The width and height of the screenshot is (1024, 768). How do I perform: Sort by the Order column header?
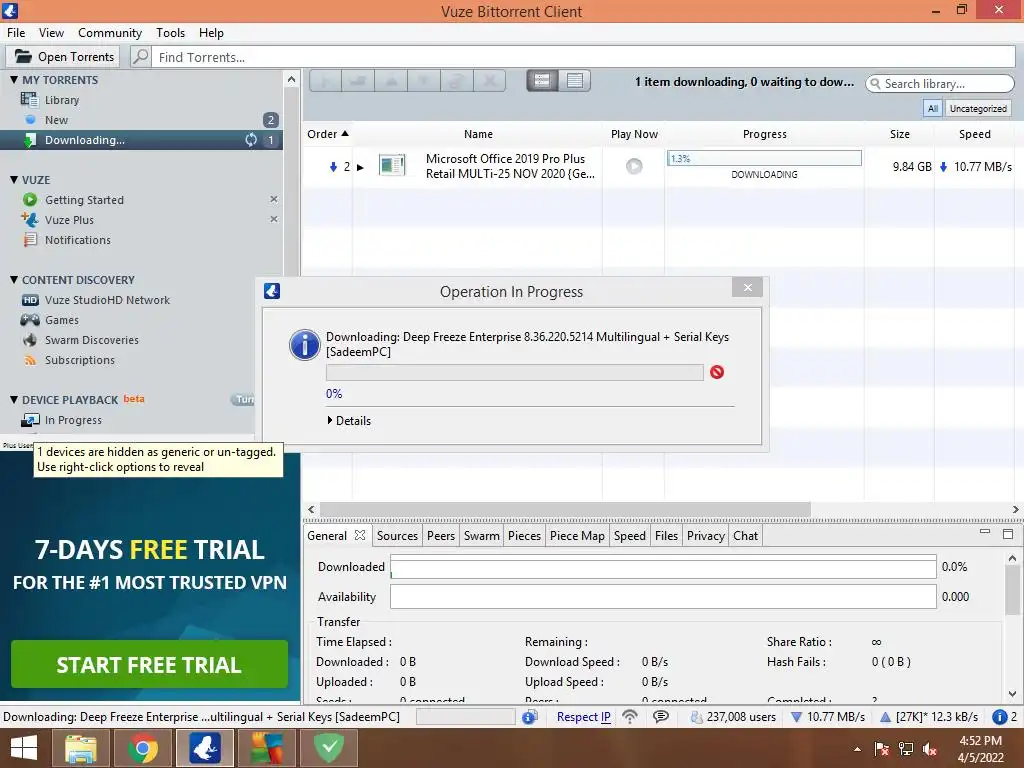(327, 134)
